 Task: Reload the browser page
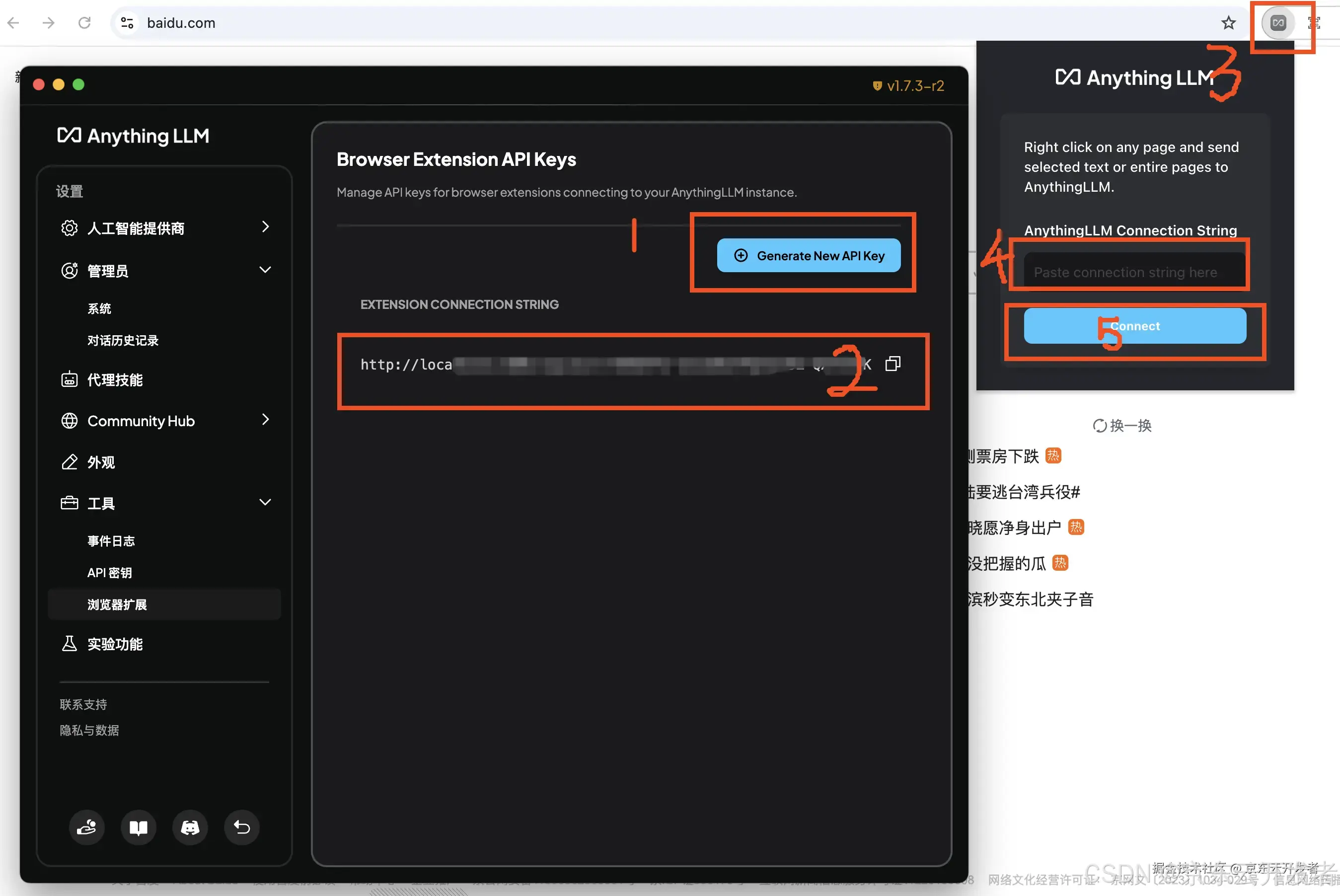(x=84, y=23)
